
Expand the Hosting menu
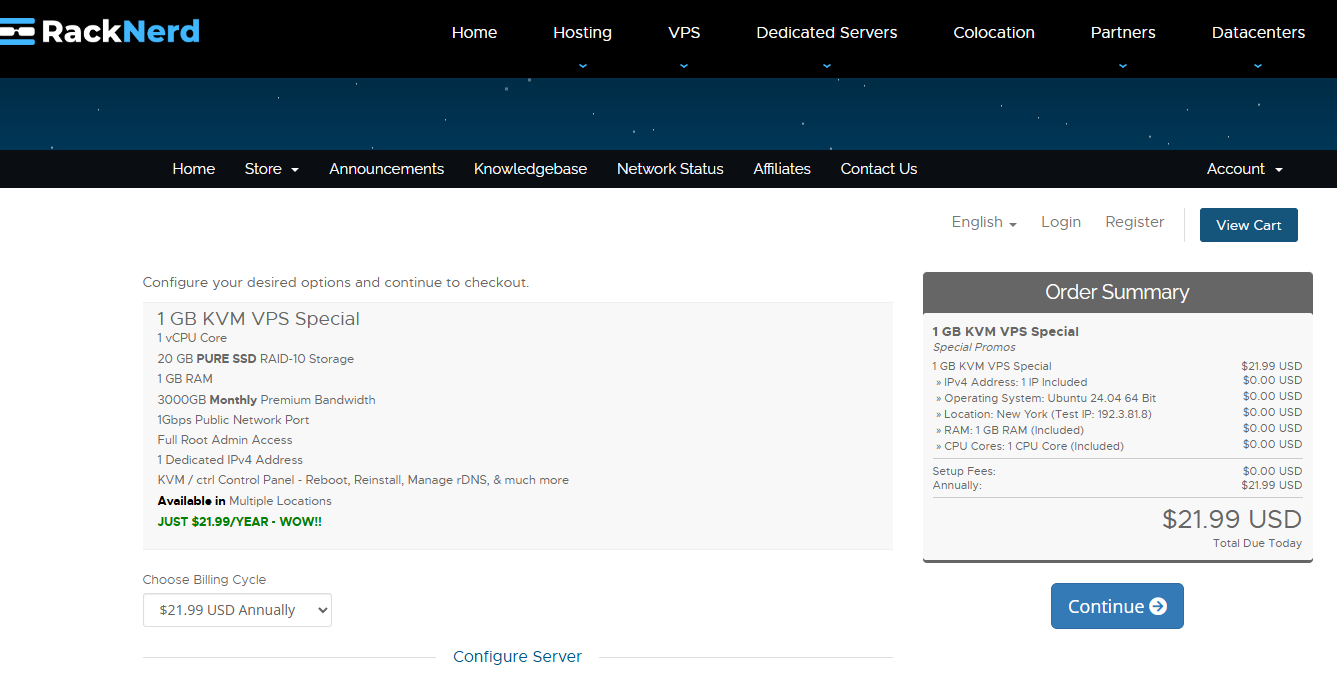(x=582, y=32)
